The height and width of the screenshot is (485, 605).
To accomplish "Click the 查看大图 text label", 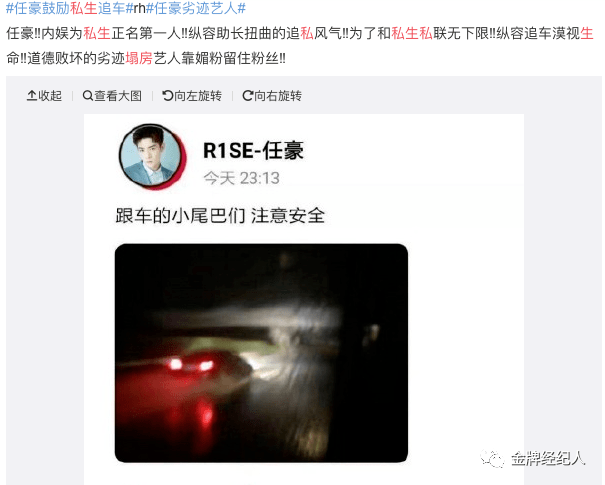I will point(118,96).
